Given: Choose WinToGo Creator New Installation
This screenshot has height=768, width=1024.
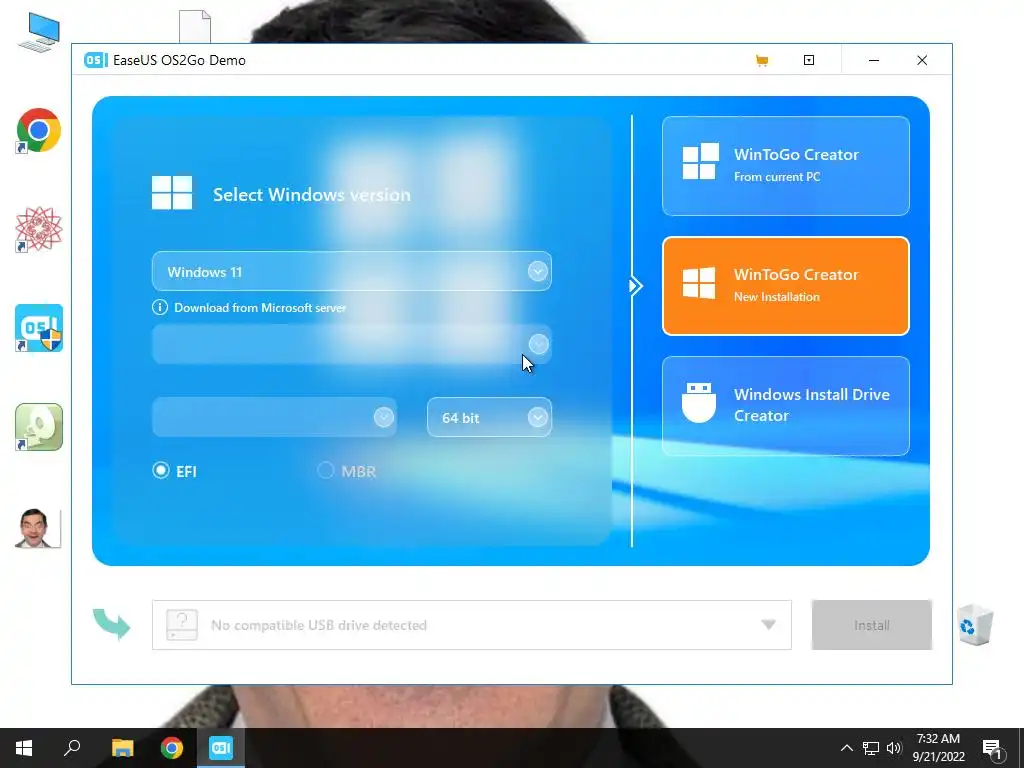Looking at the screenshot, I should [786, 286].
